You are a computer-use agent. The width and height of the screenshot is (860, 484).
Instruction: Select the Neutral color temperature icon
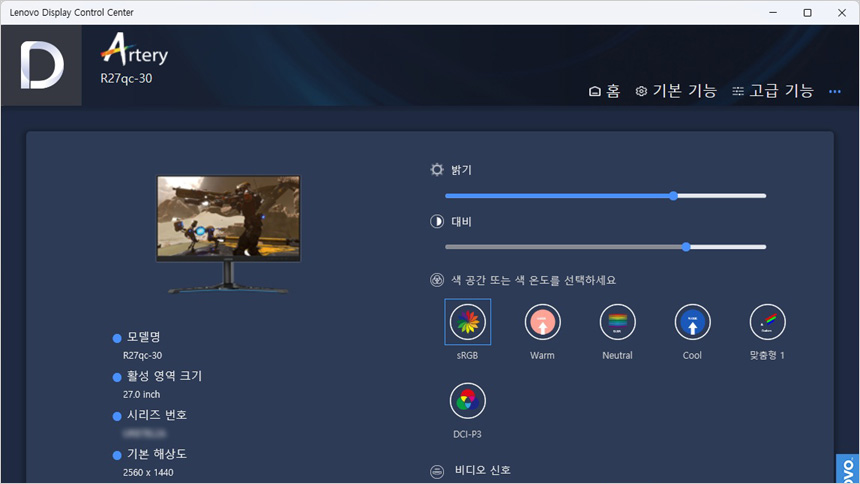pyautogui.click(x=617, y=322)
